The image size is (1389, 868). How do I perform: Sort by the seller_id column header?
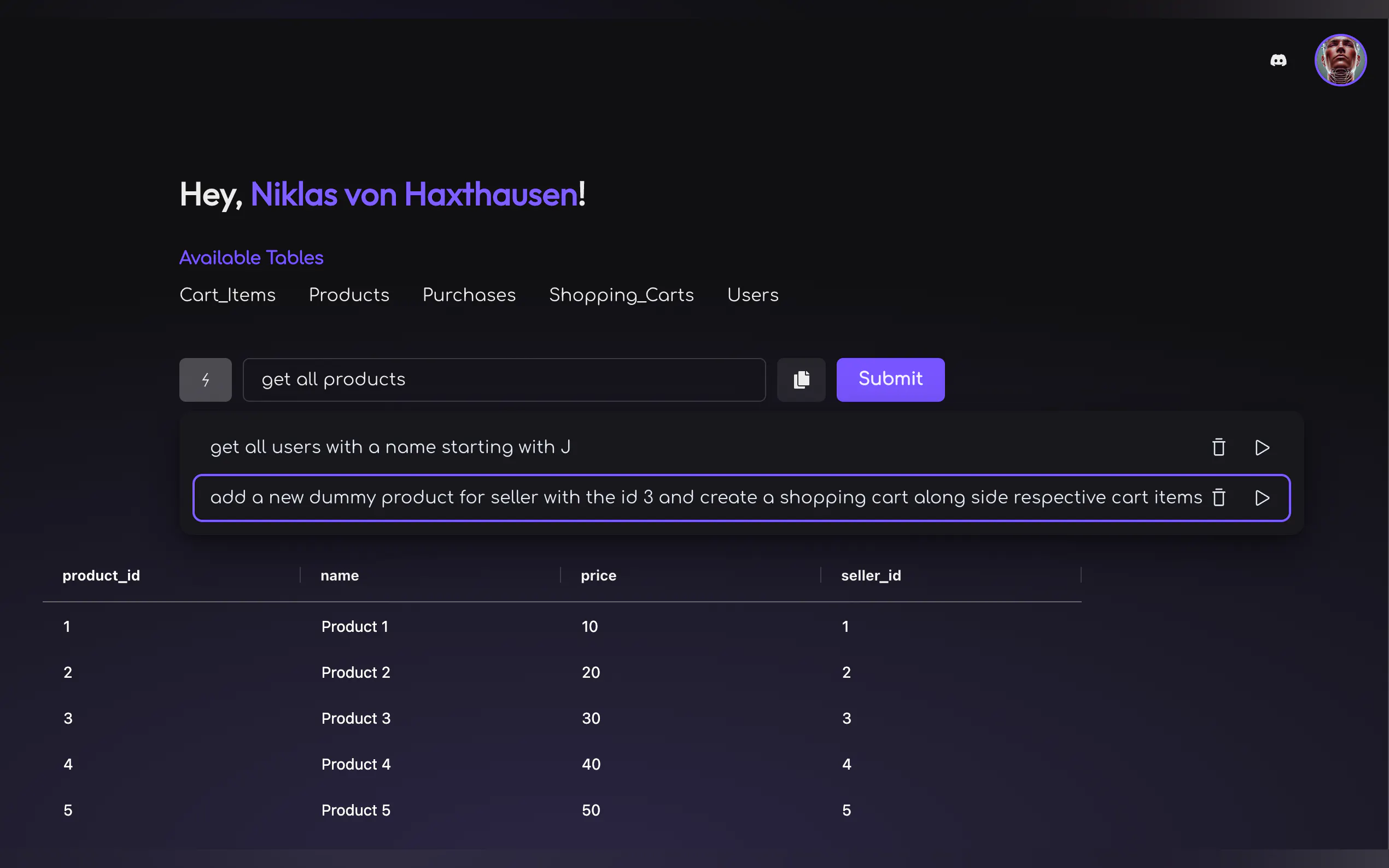[871, 575]
